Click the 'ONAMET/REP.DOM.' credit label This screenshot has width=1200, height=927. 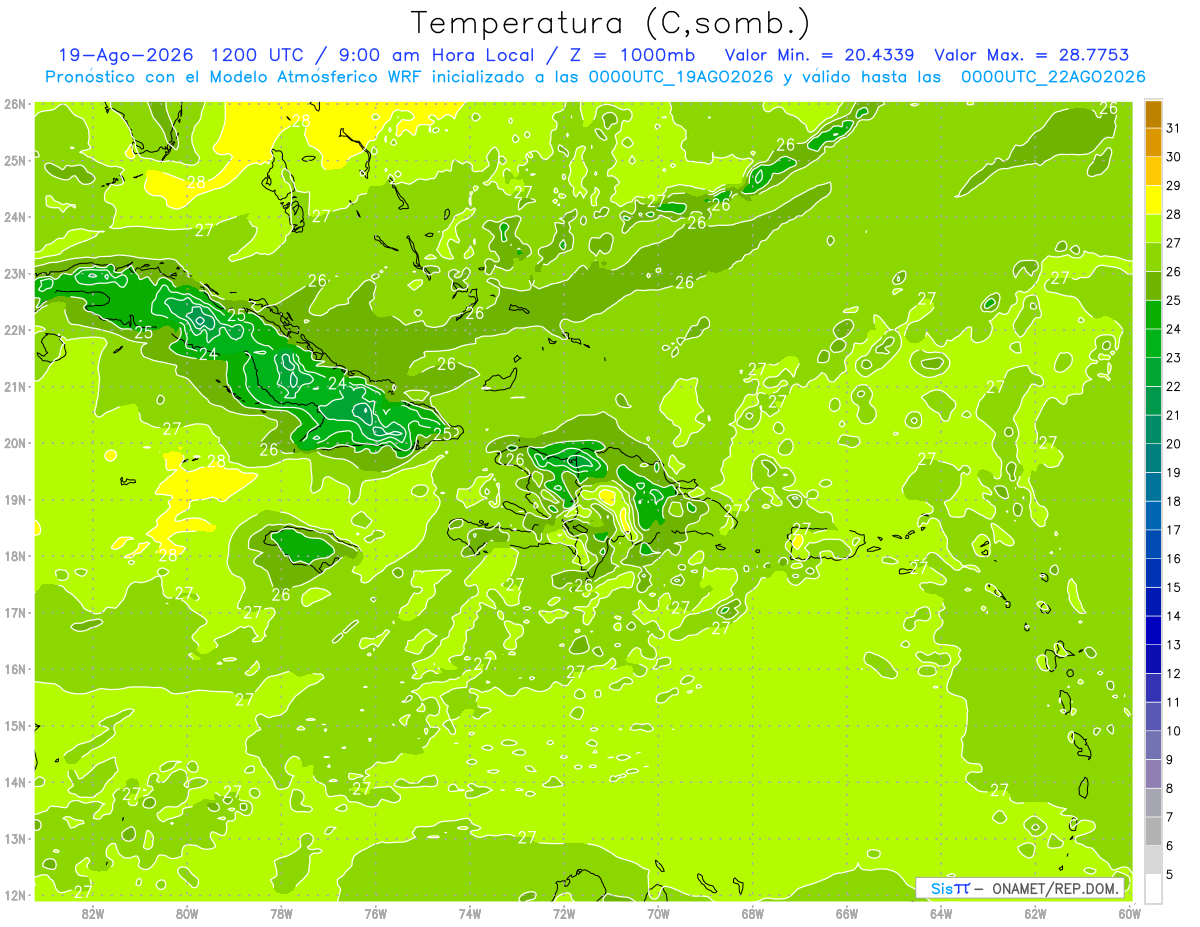tap(1056, 888)
